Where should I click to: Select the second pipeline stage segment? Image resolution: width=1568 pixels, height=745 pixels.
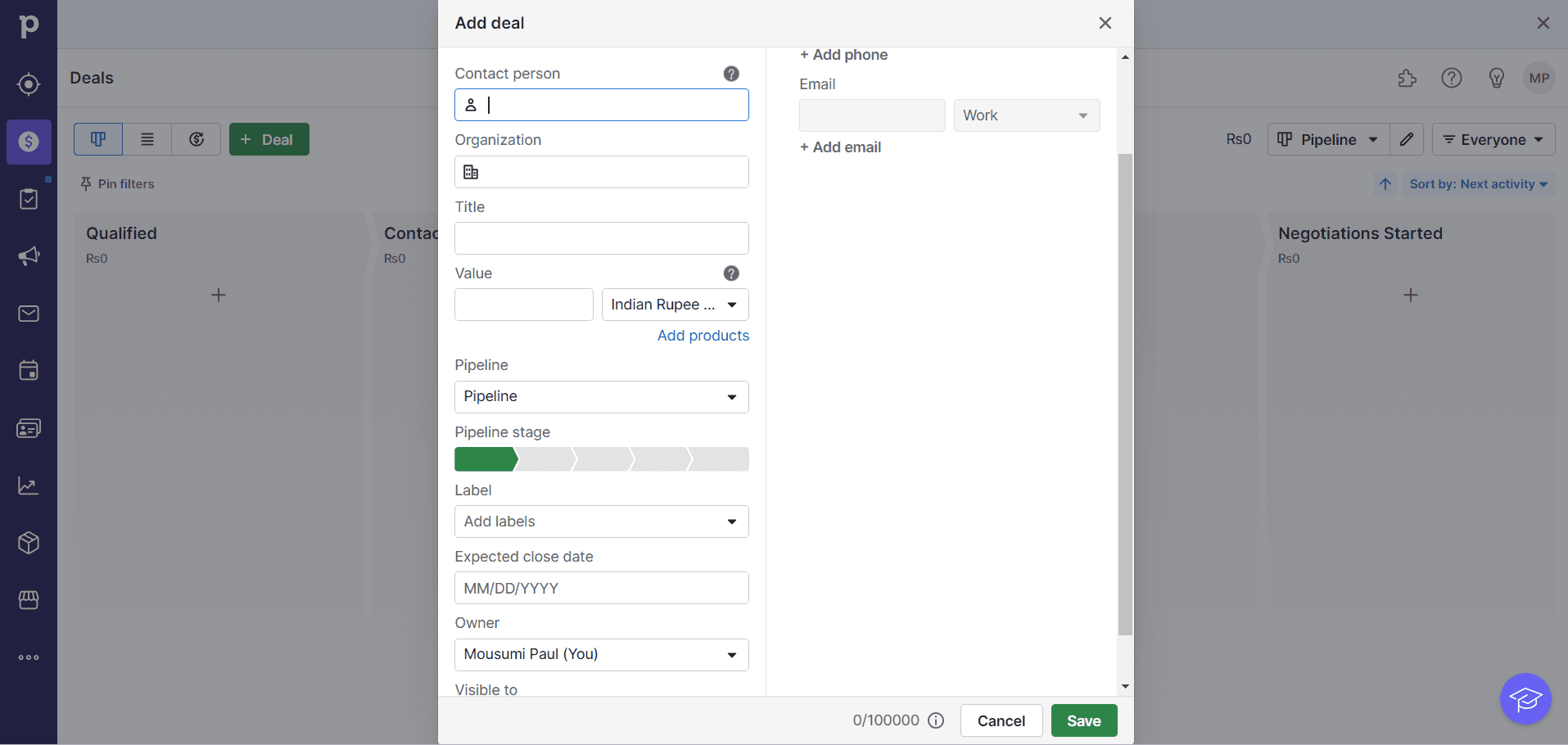tap(545, 458)
